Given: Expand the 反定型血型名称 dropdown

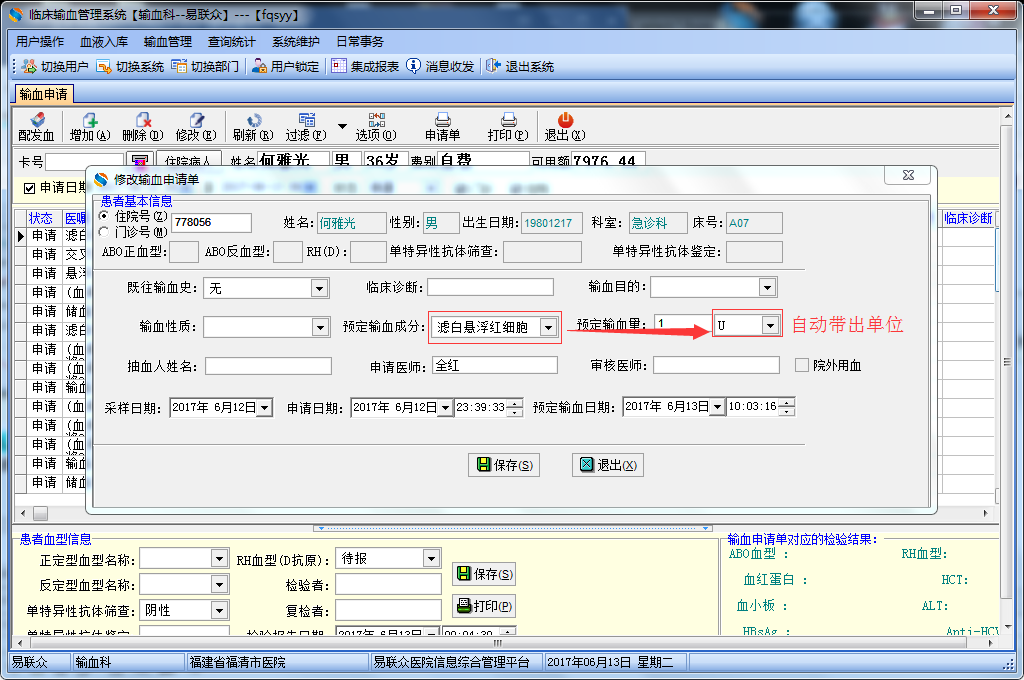Looking at the screenshot, I should [219, 585].
